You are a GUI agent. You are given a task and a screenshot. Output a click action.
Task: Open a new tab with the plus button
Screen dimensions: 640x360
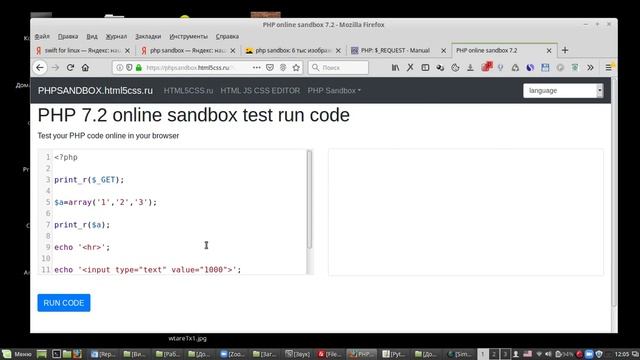(565, 50)
